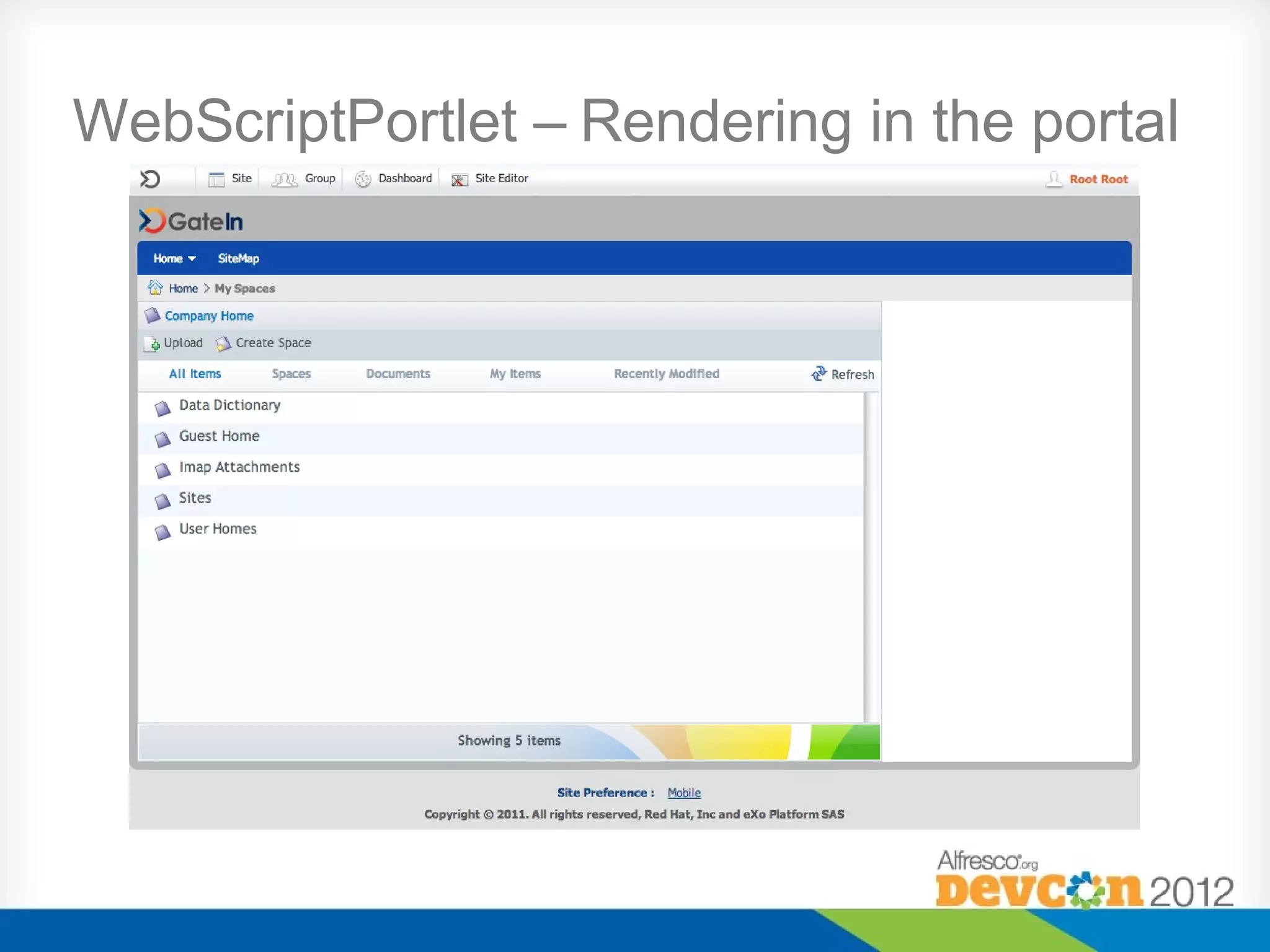The image size is (1270, 952).
Task: Click the Upload document icon
Action: click(x=152, y=343)
